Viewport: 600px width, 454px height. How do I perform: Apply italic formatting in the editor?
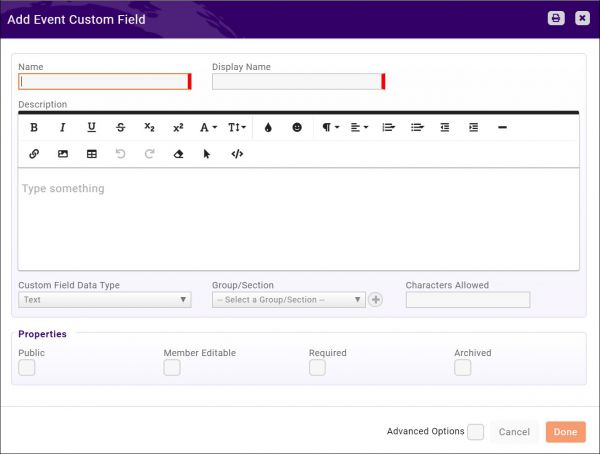click(x=62, y=128)
